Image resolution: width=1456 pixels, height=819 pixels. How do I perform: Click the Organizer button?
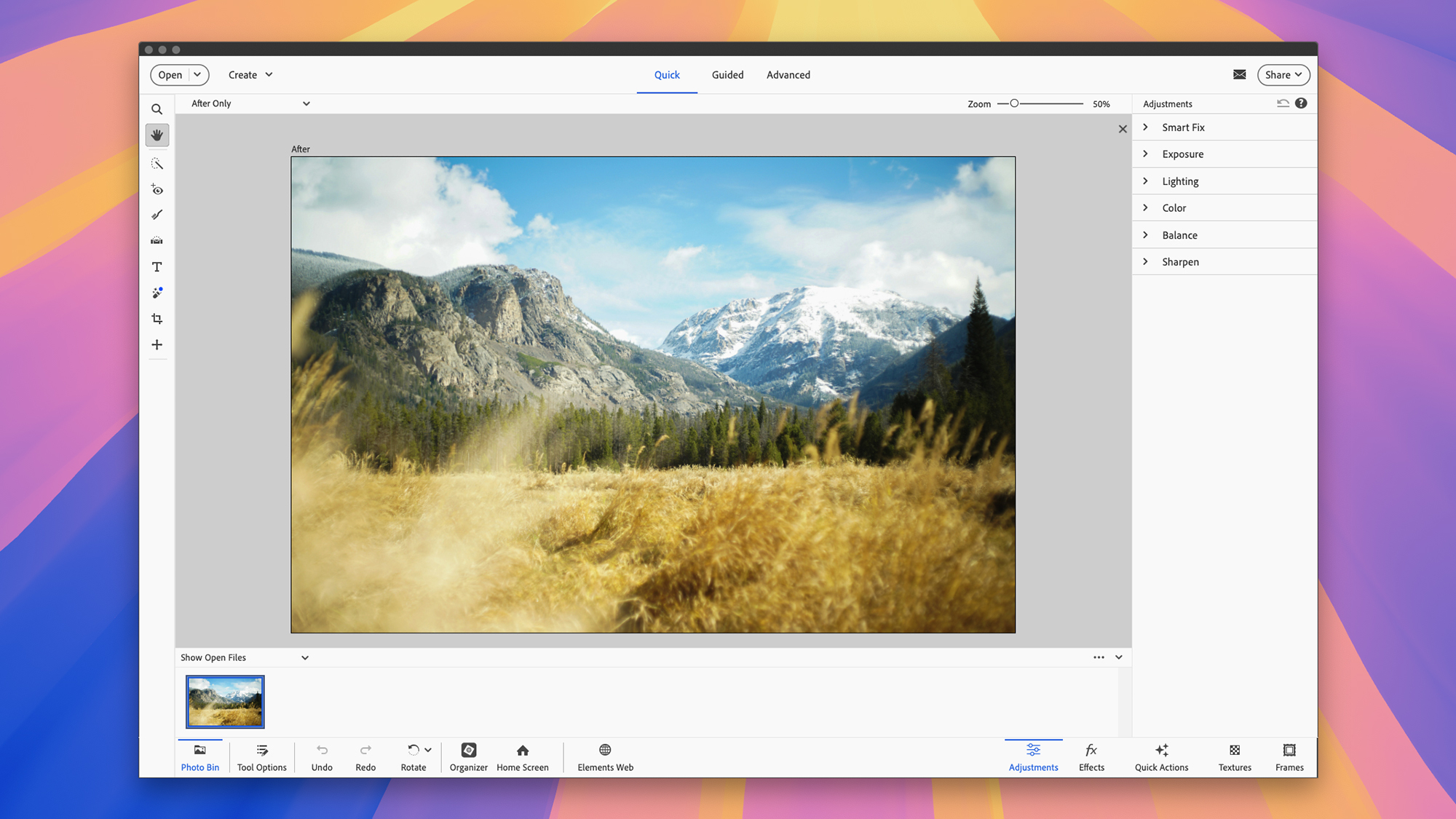pyautogui.click(x=468, y=757)
